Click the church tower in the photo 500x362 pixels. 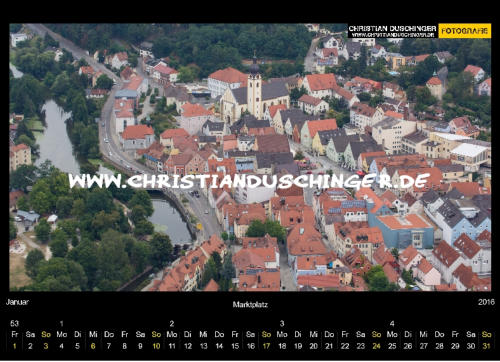[x=255, y=88]
